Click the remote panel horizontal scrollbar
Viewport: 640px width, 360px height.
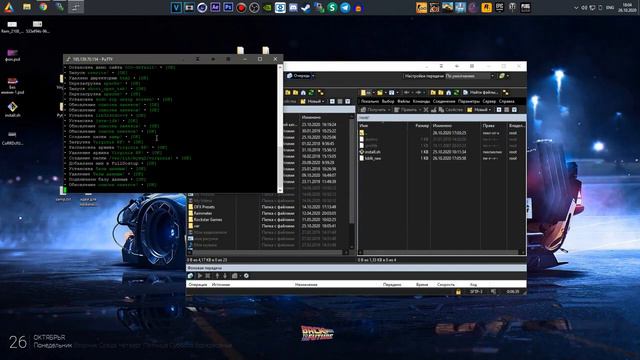pyautogui.click(x=441, y=252)
